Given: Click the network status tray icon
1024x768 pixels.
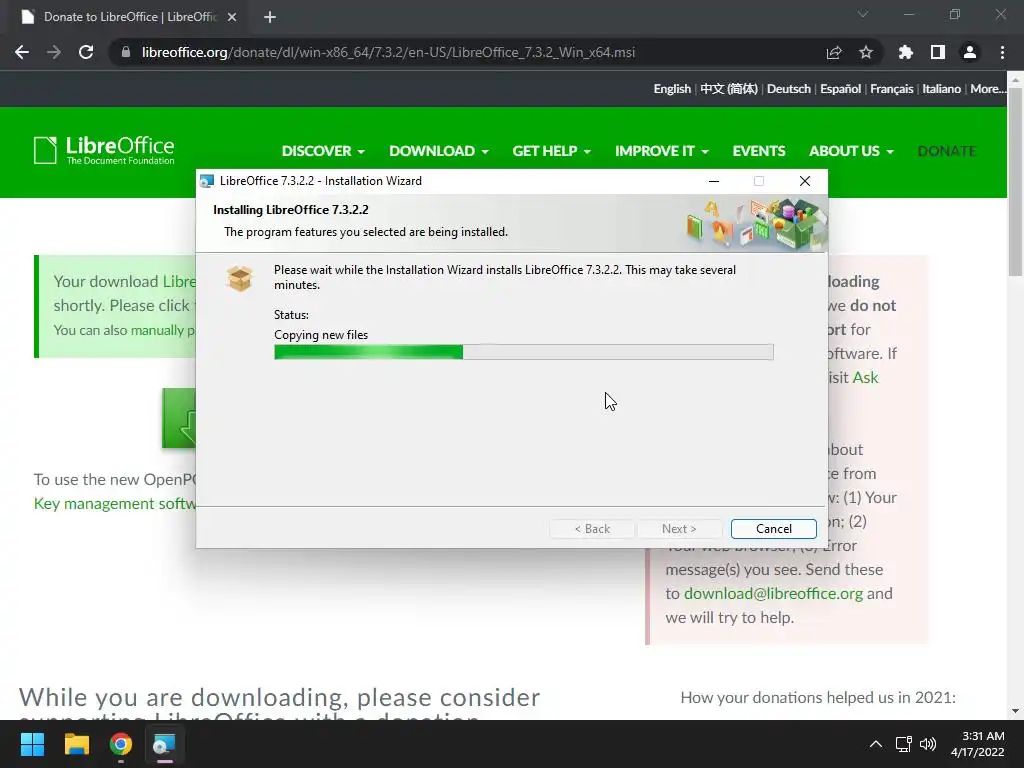Looking at the screenshot, I should (x=904, y=744).
